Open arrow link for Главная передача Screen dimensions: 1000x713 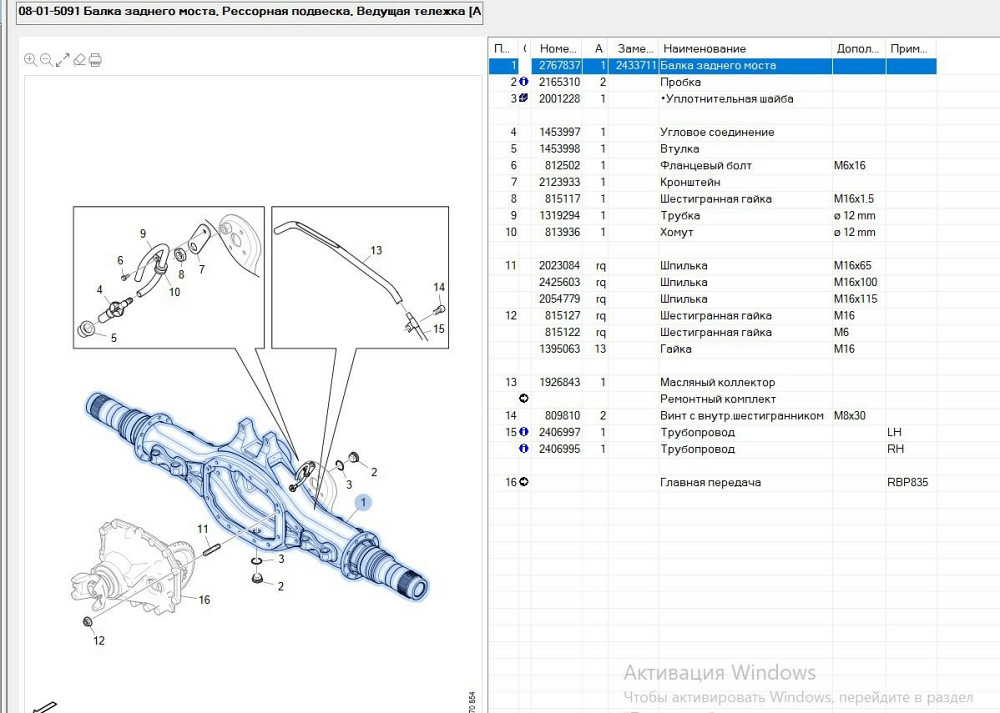click(x=523, y=482)
